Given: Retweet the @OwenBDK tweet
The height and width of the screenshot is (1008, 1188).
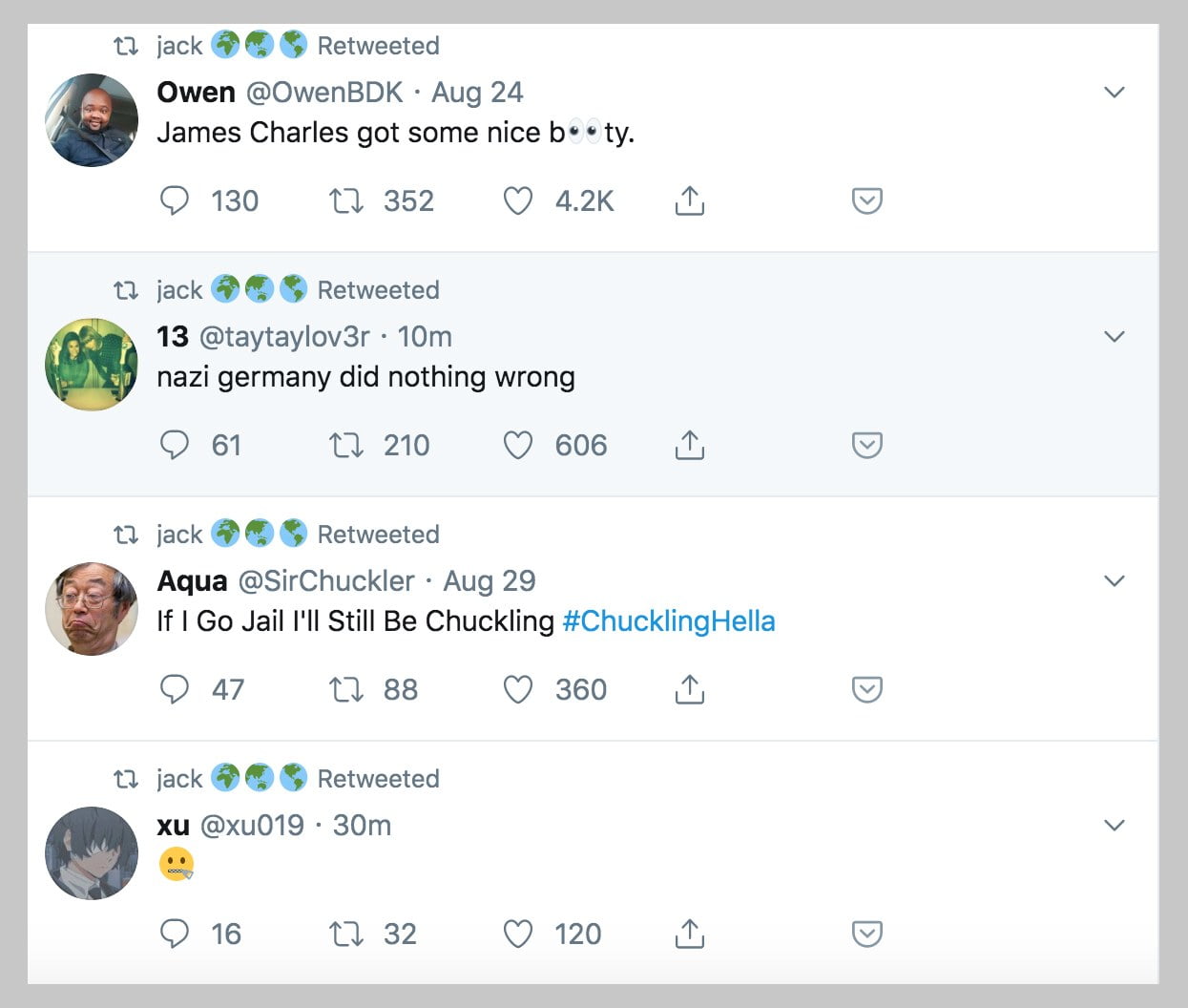Looking at the screenshot, I should 346,200.
